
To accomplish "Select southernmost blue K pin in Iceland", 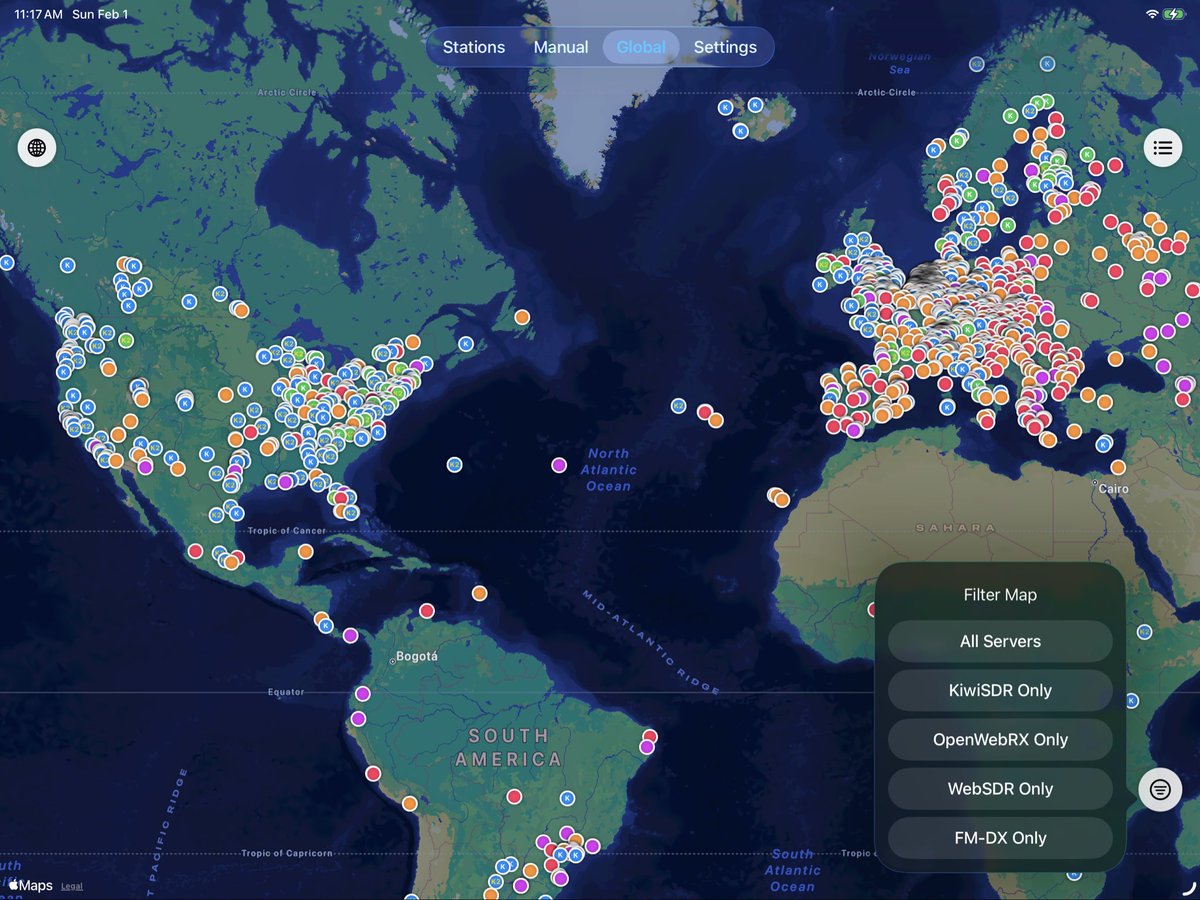I will 740,131.
